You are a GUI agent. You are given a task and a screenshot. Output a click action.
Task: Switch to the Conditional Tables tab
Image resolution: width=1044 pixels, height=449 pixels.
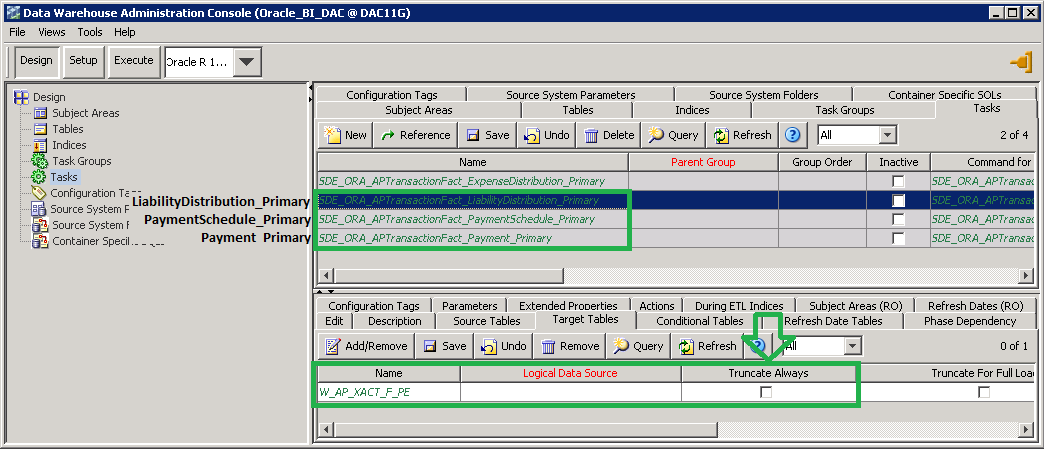(x=700, y=321)
